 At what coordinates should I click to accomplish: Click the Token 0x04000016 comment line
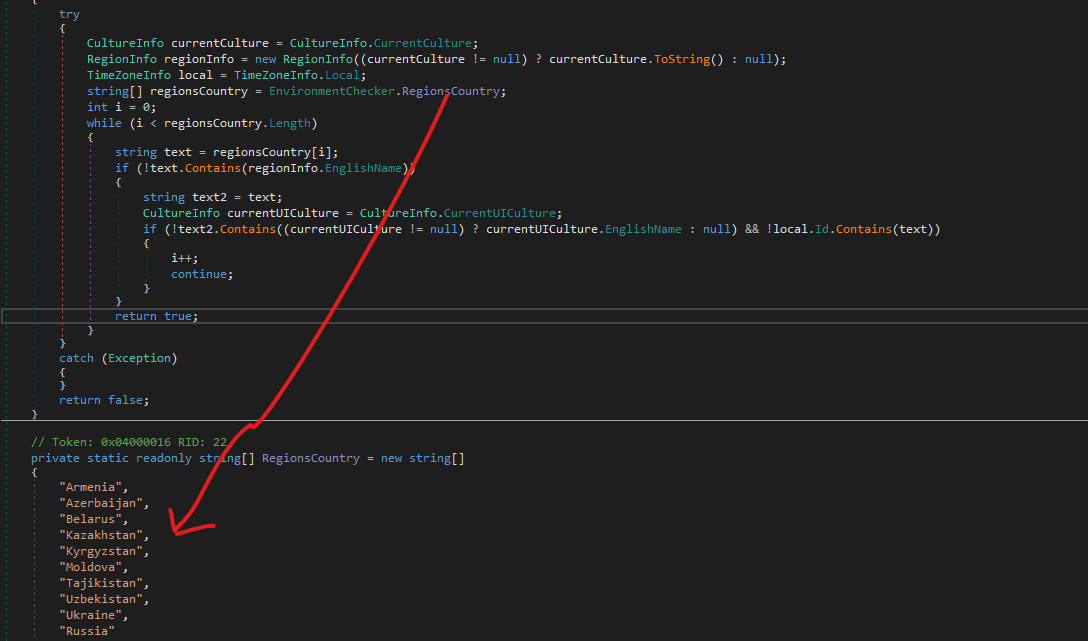129,441
